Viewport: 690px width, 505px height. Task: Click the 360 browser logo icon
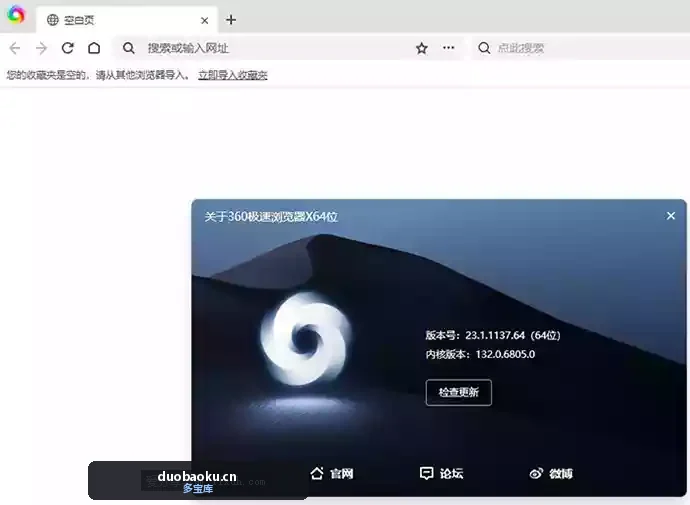pos(16,15)
